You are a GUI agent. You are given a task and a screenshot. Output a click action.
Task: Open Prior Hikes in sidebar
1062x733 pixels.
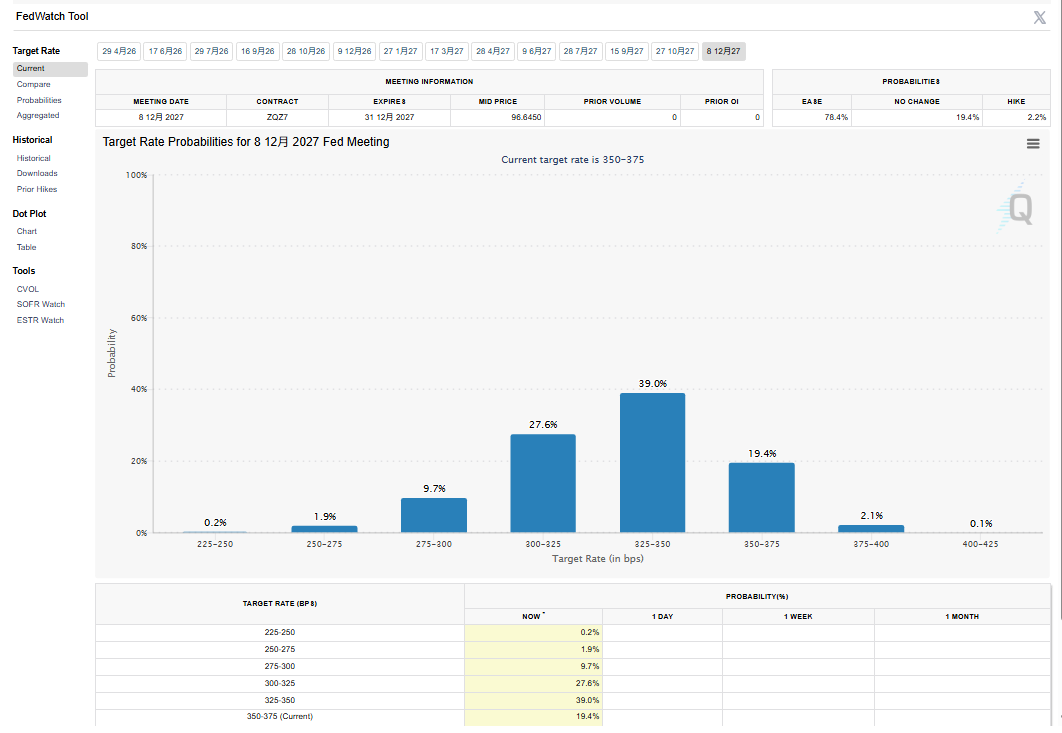click(x=37, y=189)
